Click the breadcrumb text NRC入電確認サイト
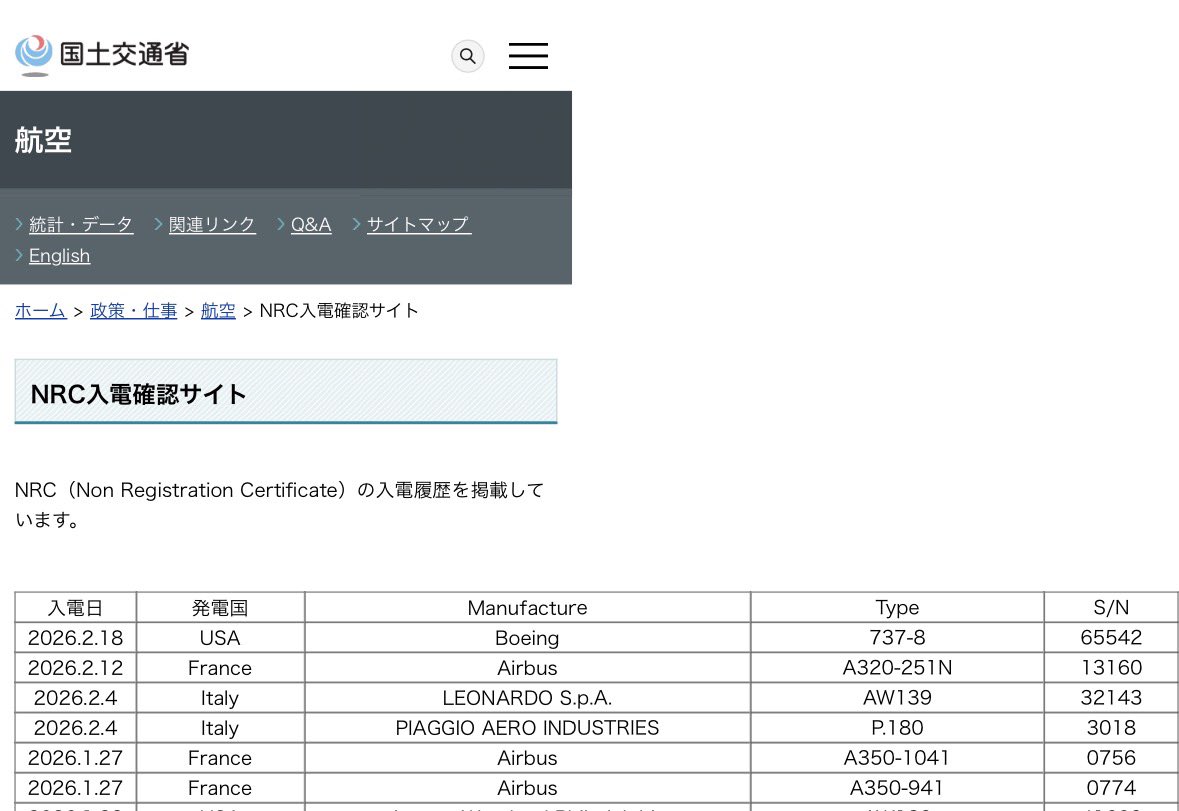 click(339, 310)
